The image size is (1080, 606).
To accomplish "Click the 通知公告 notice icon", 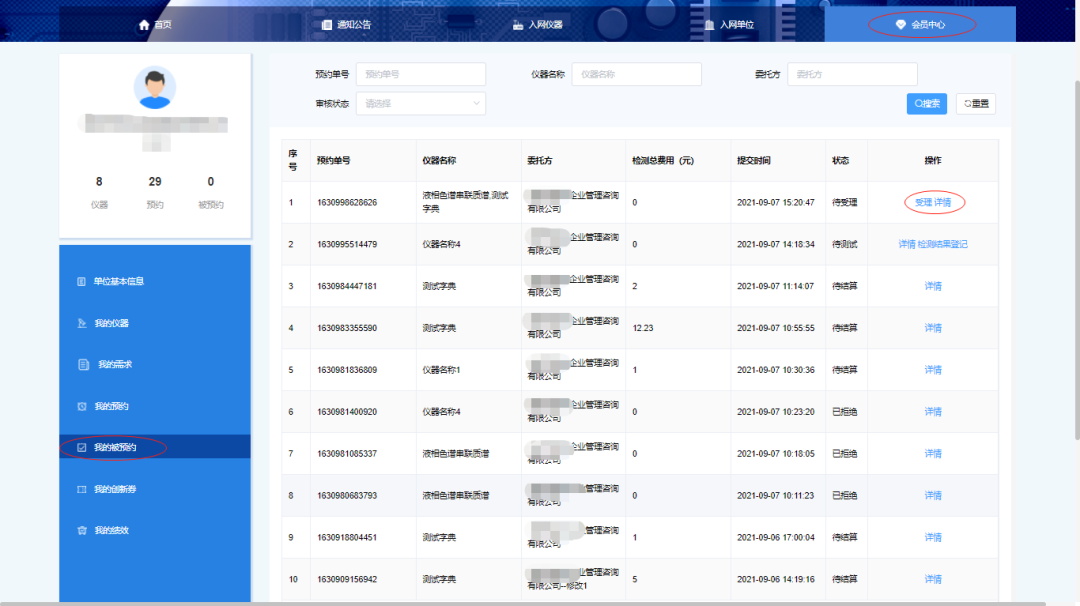I will point(327,25).
